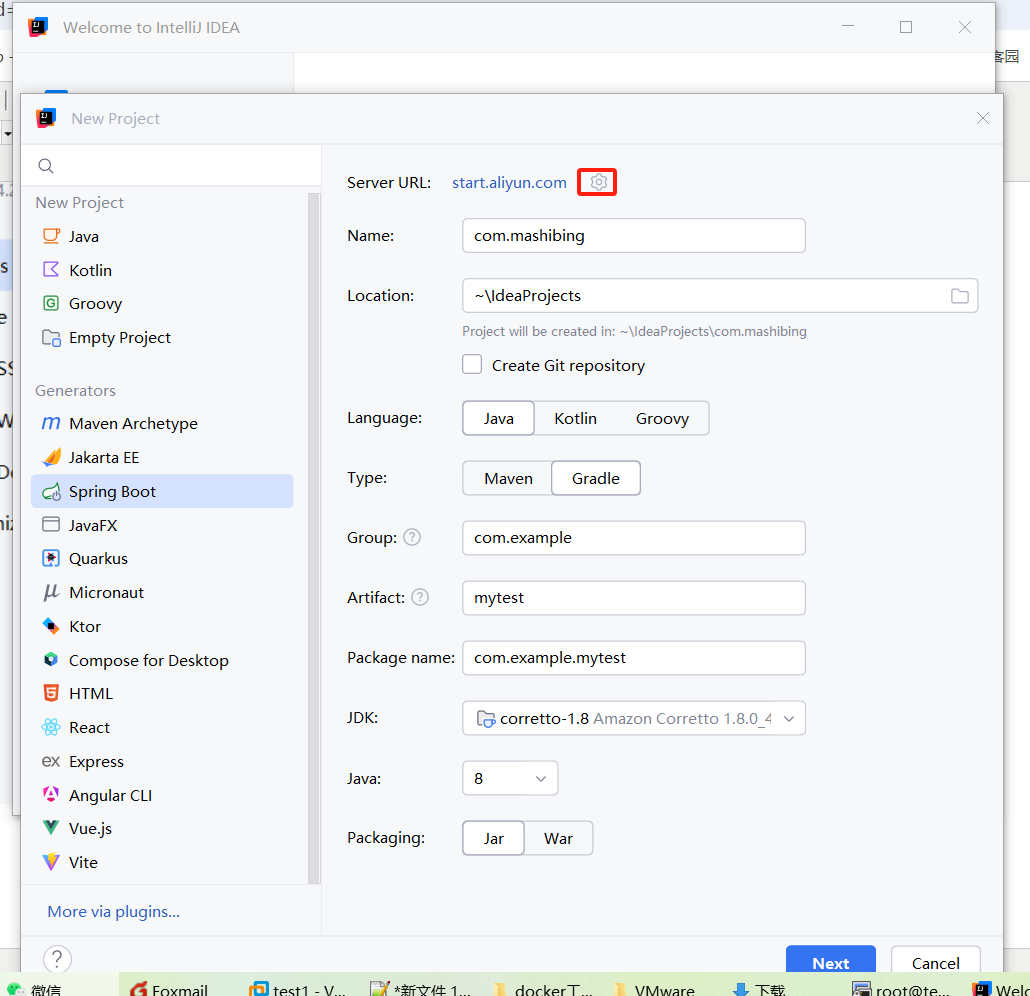The width and height of the screenshot is (1030, 996).
Task: Select Compose for Desktop label
Action: coord(149,660)
